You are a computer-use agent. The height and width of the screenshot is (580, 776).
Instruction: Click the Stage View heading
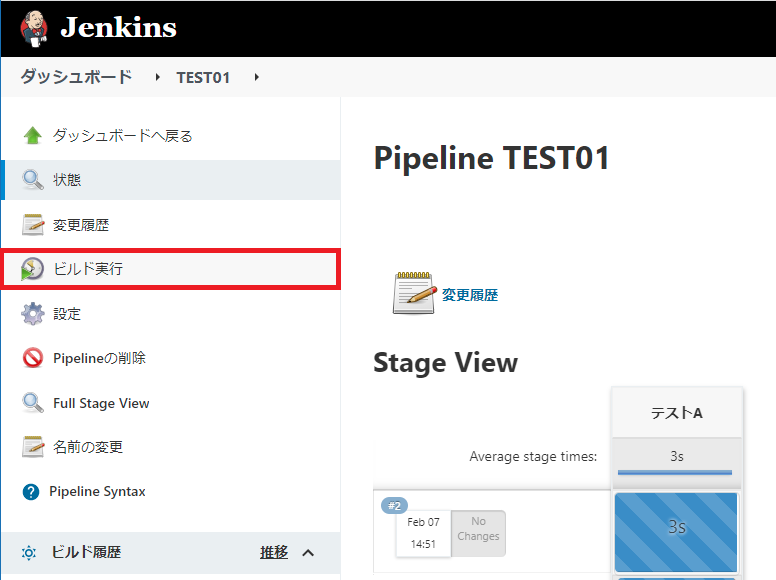[446, 363]
